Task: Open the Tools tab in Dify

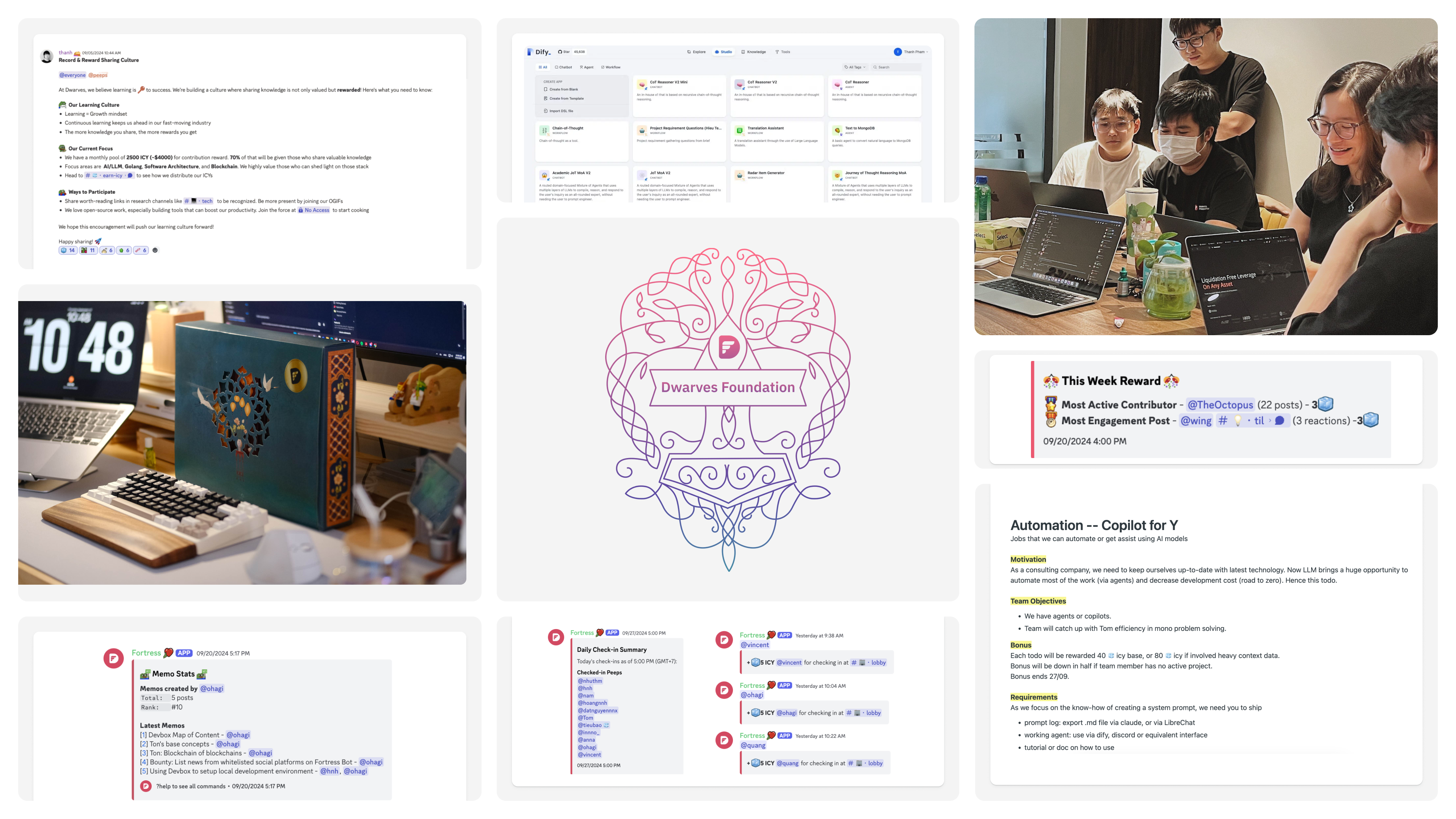Action: point(783,52)
